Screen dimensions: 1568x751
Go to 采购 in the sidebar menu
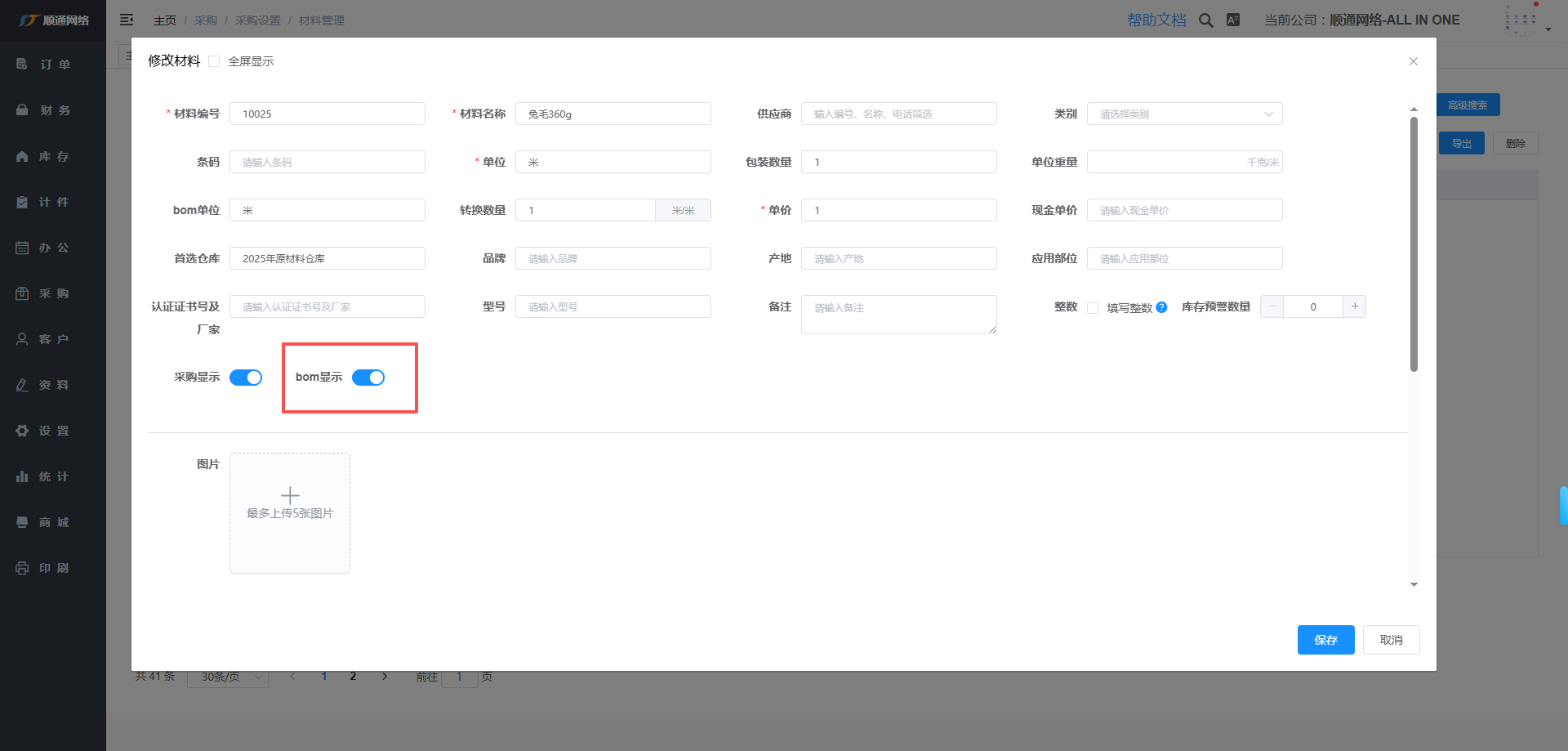54,293
